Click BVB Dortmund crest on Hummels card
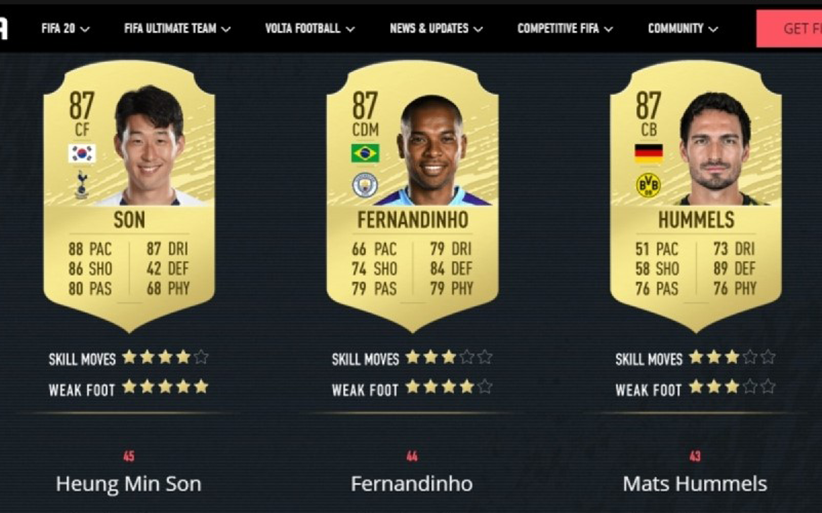The width and height of the screenshot is (822, 513). pos(648,185)
